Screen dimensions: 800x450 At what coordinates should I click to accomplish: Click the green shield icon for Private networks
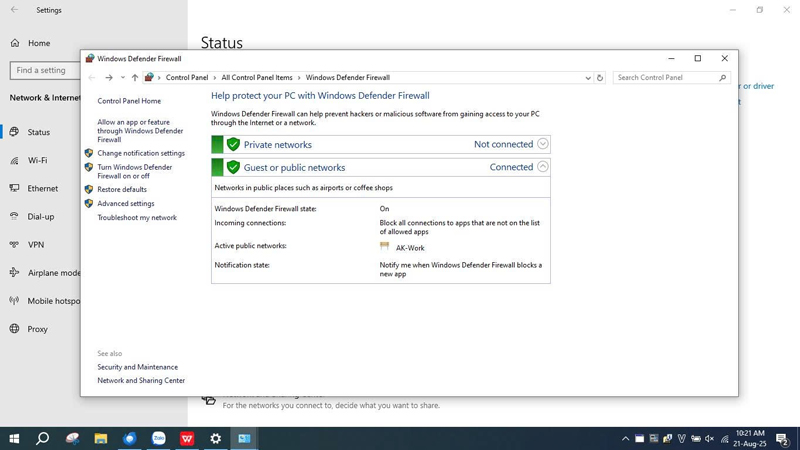coord(233,144)
